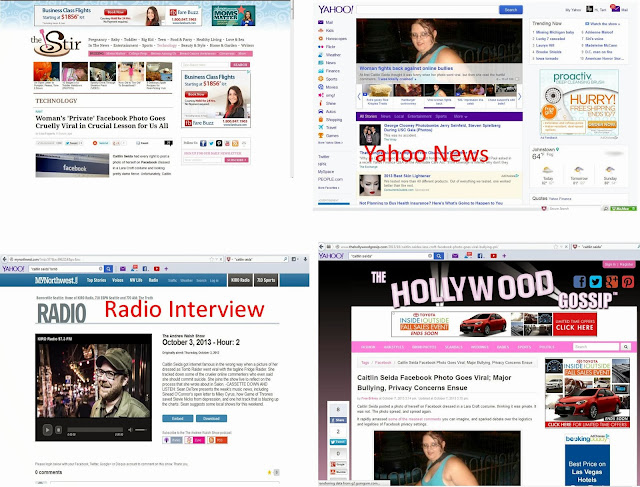This screenshot has width=640, height=487.
Task: Click Google+ icon in Hollywood Gossip header
Action: 612,281
